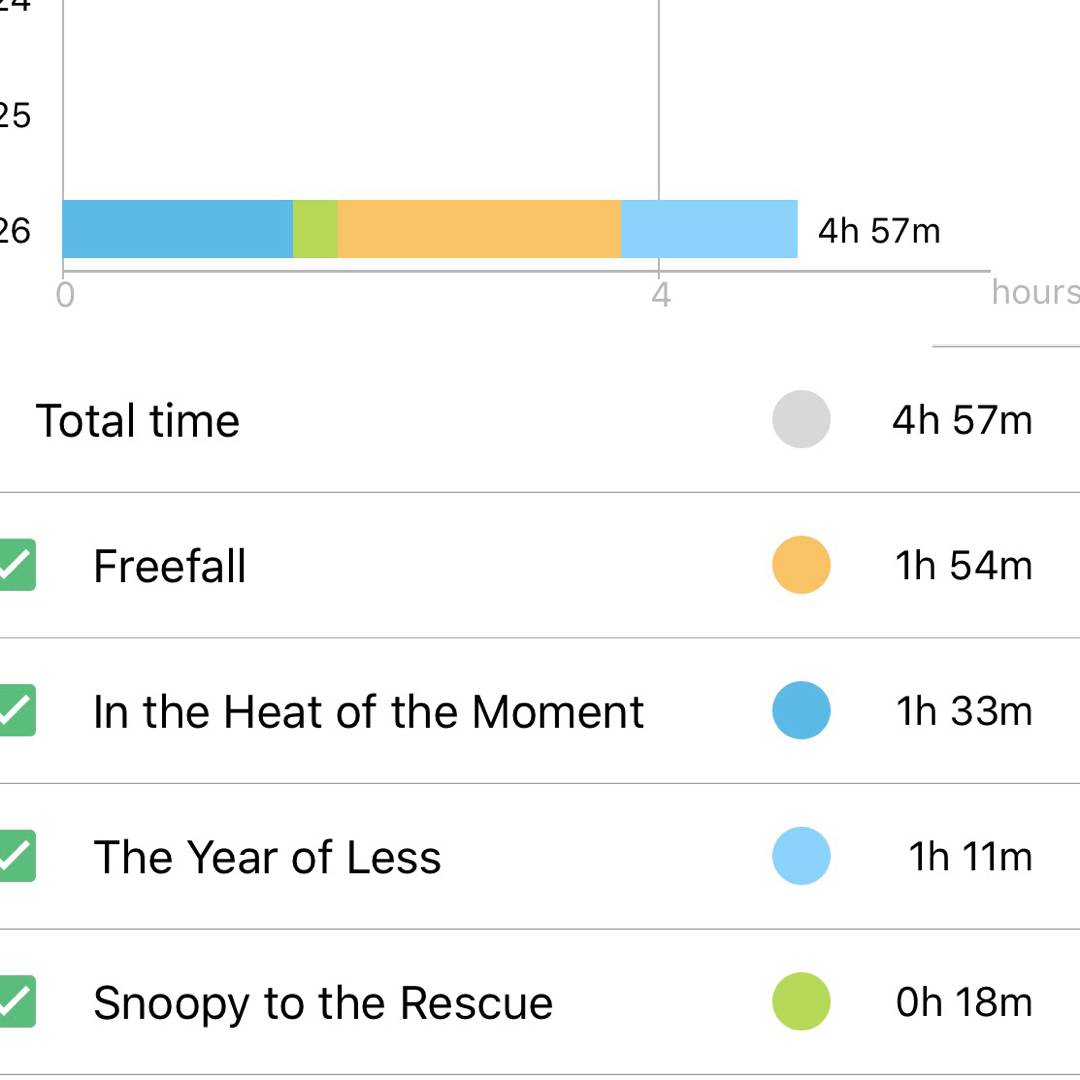The image size is (1080, 1080).
Task: Select the light blue bar segment
Action: point(709,229)
